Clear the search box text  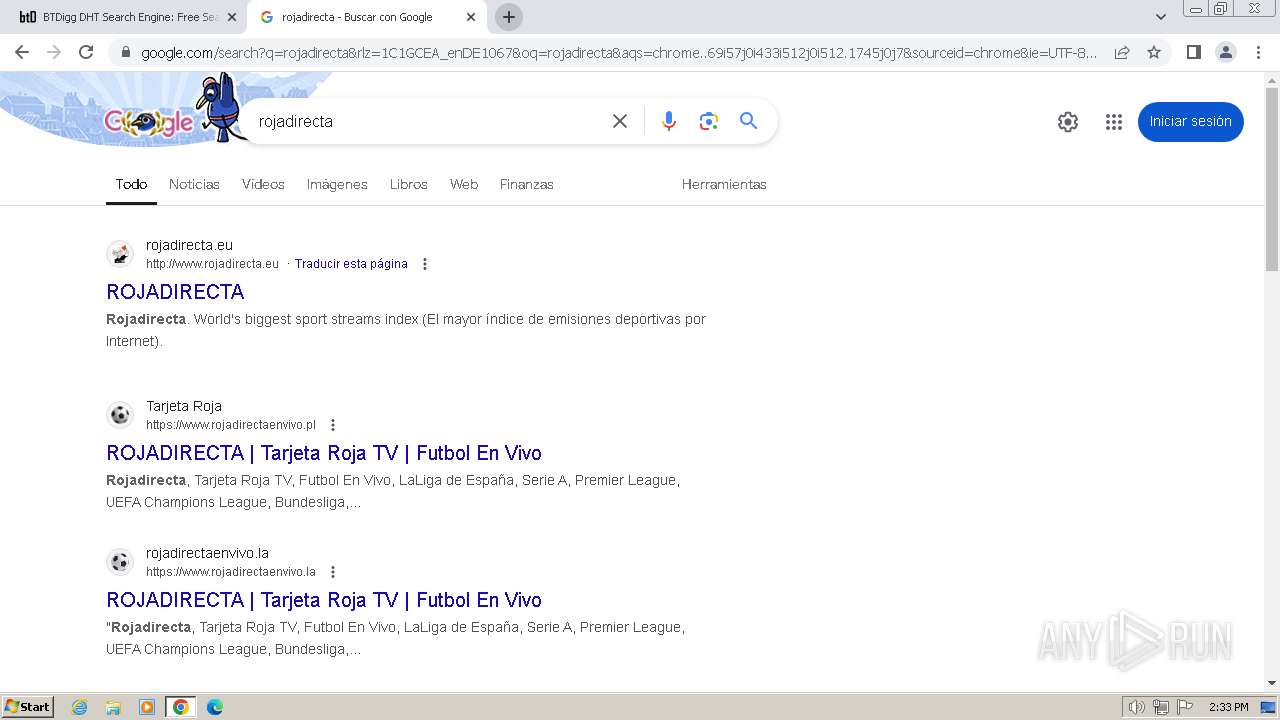(620, 121)
